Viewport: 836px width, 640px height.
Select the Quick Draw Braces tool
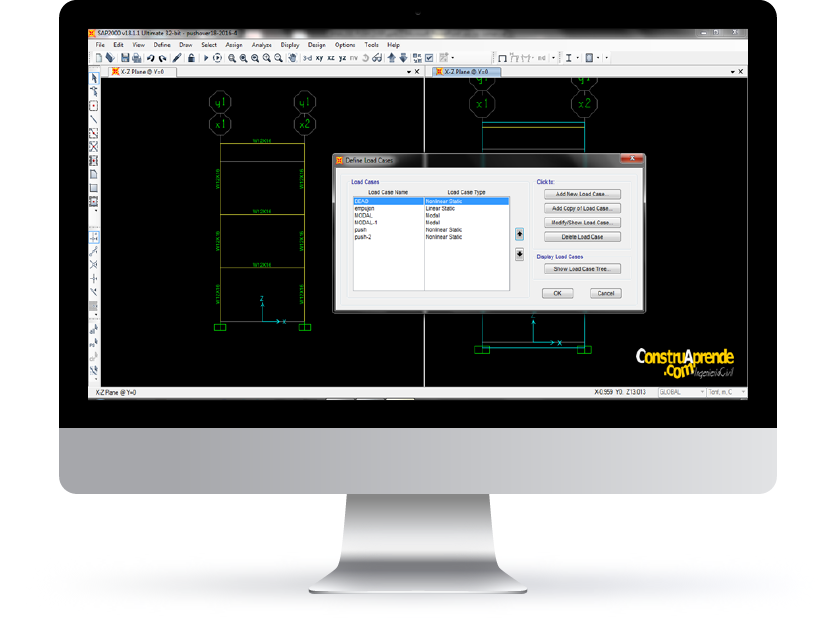94,147
